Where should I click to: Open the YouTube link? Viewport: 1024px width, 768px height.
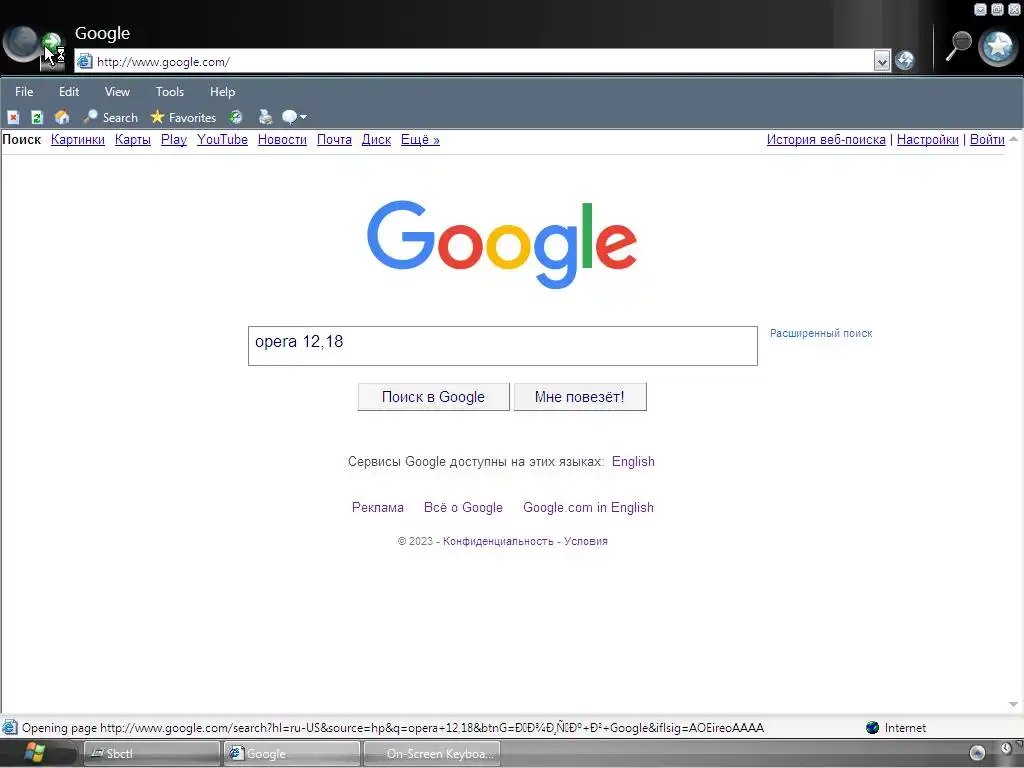pos(222,140)
